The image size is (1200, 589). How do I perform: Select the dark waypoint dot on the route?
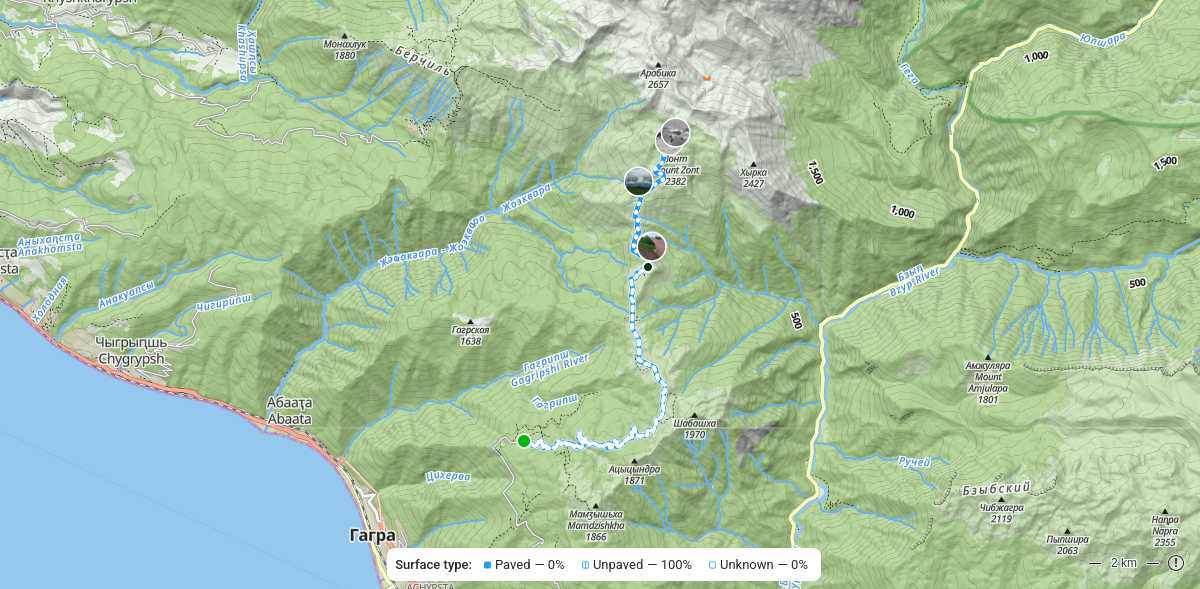coord(648,267)
